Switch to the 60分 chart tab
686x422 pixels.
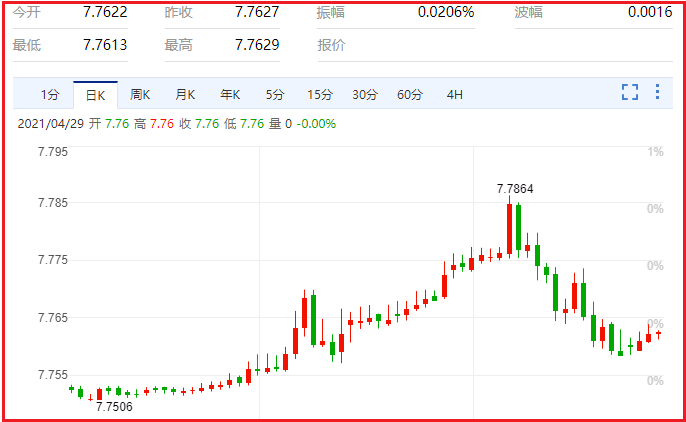pos(410,95)
